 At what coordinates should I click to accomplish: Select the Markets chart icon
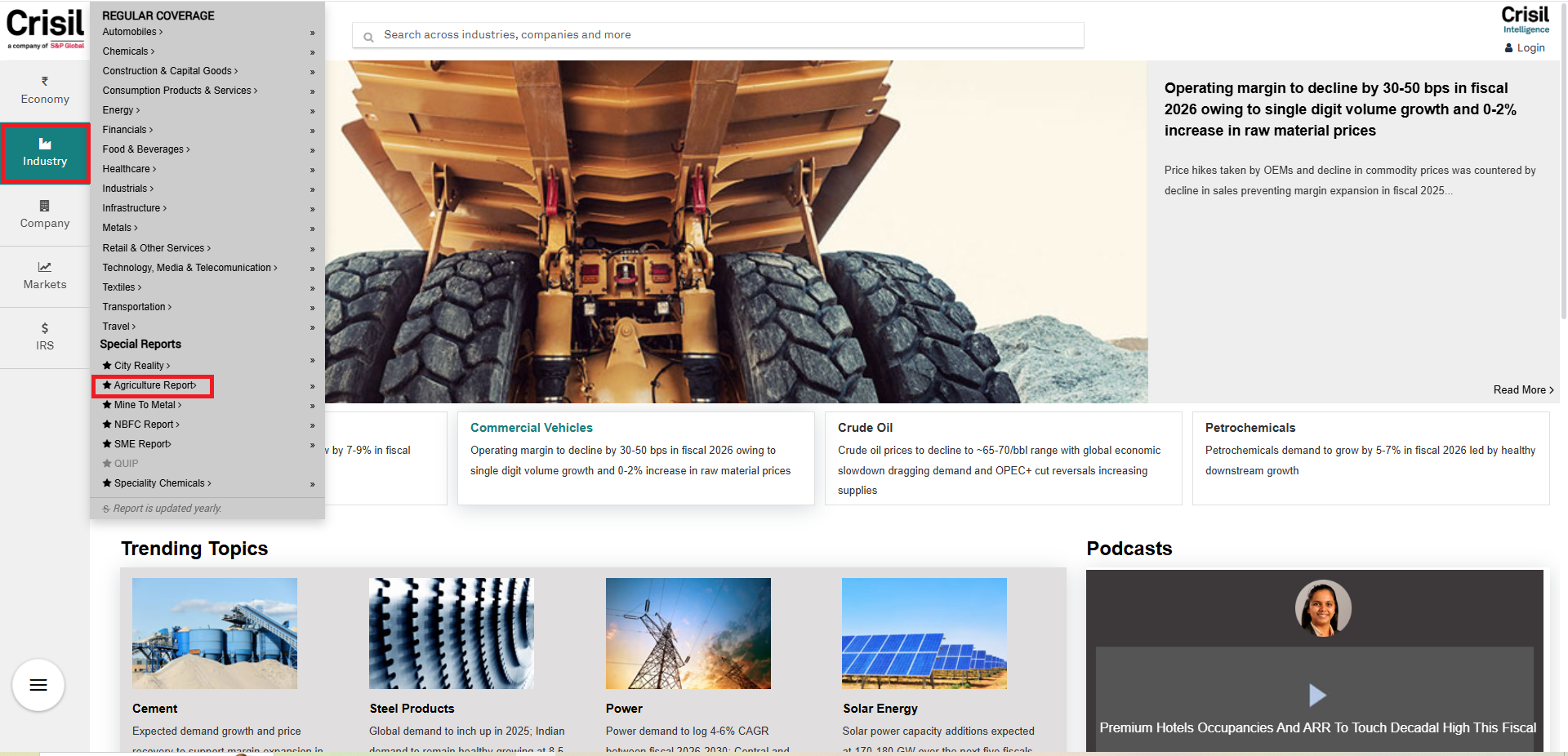tap(45, 267)
